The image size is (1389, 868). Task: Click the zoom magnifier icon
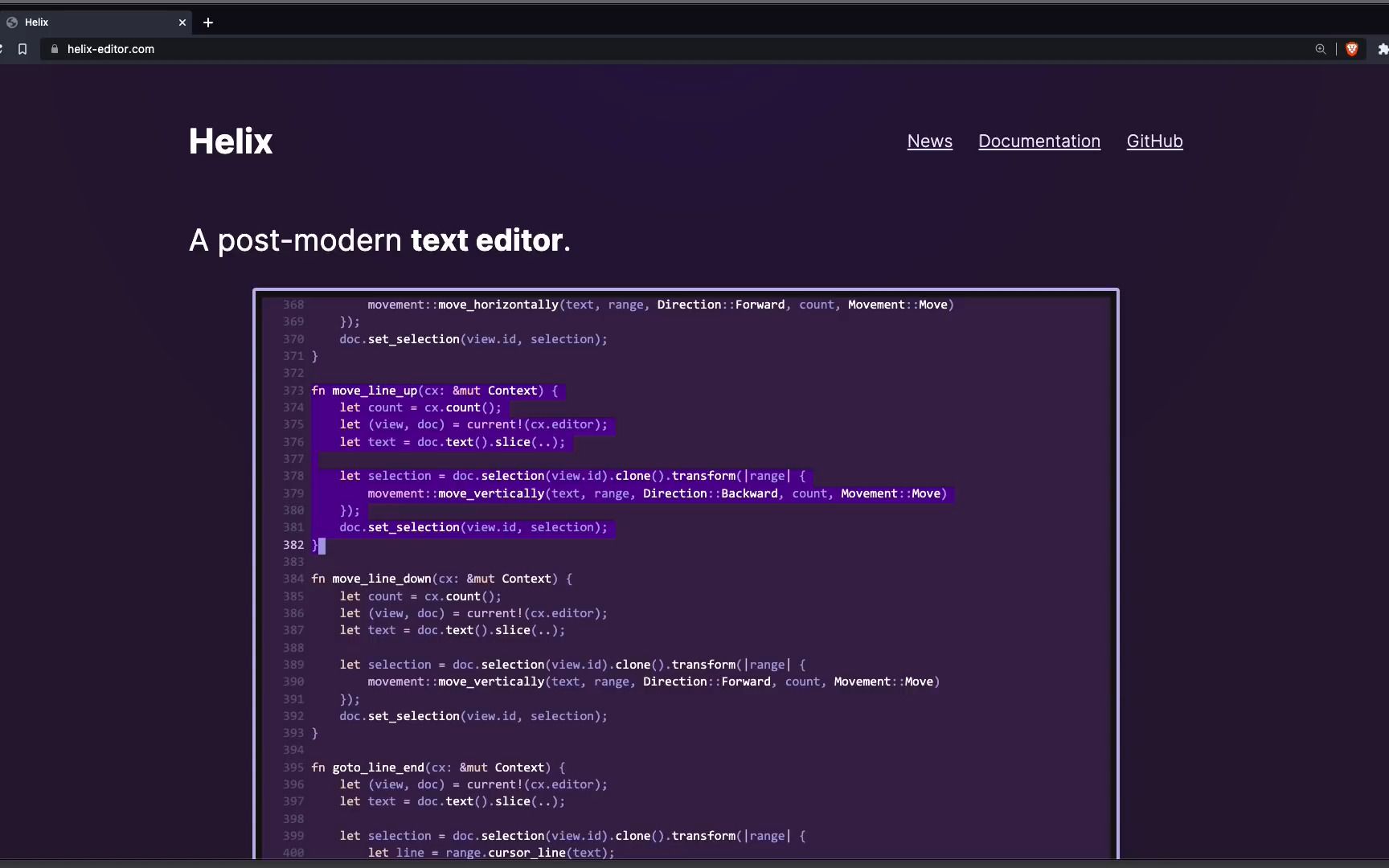click(x=1320, y=49)
